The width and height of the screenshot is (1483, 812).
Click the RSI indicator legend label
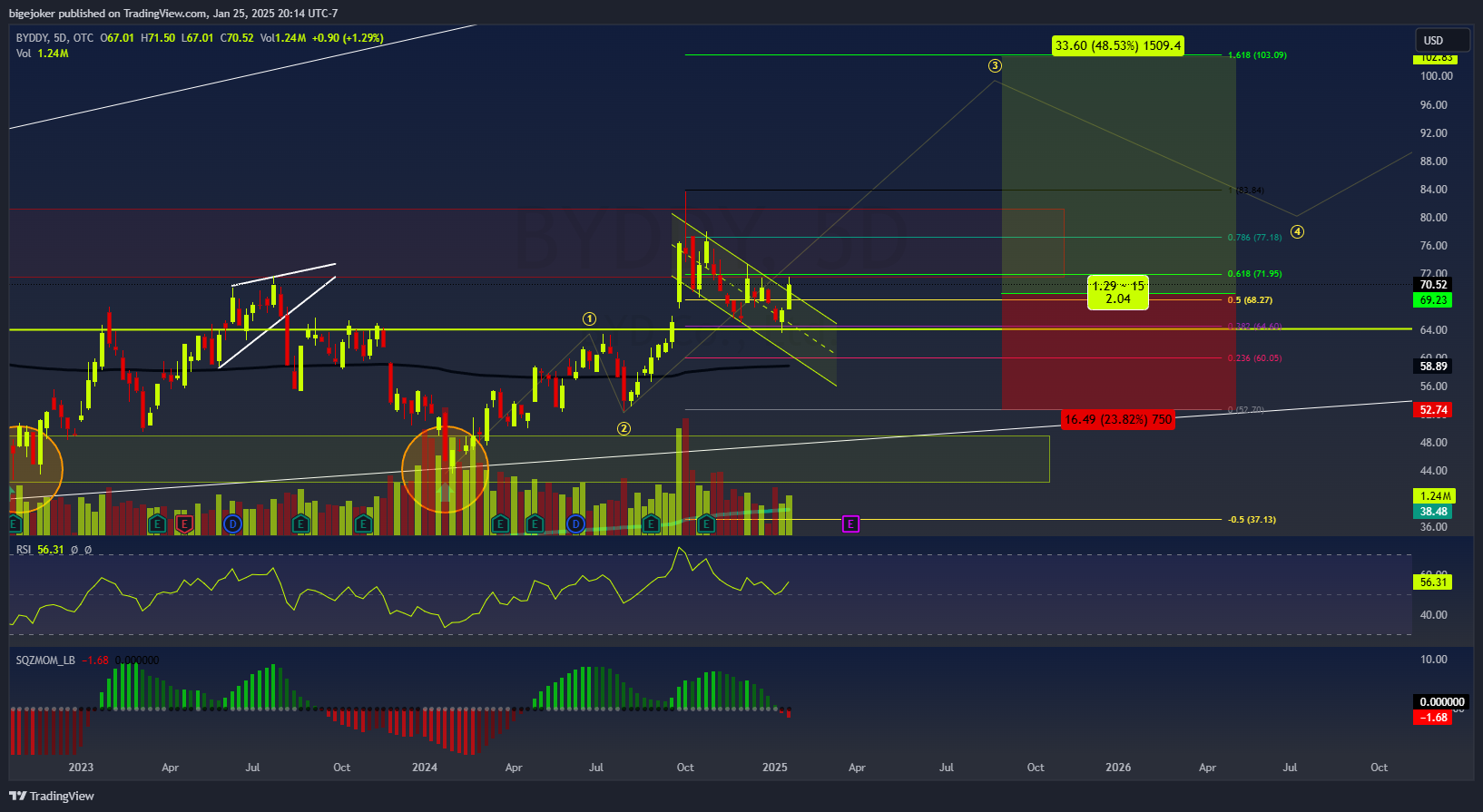pos(24,550)
